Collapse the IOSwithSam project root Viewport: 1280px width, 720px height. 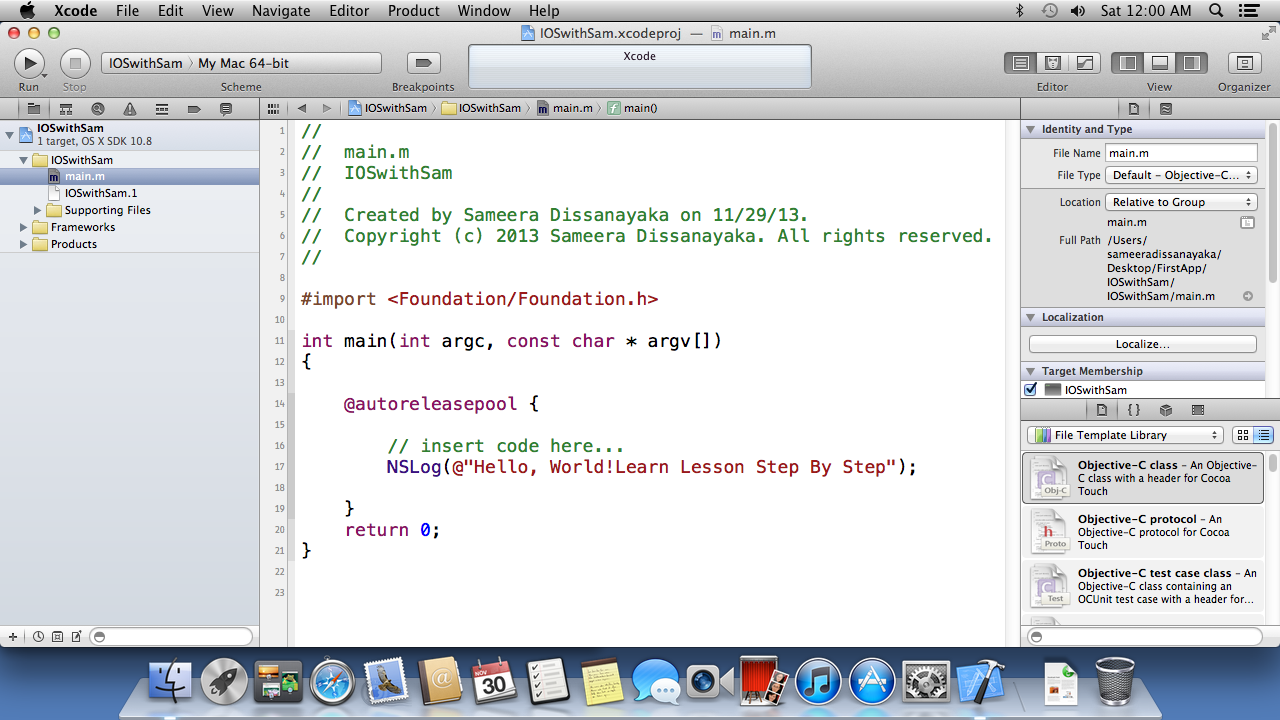pos(10,134)
